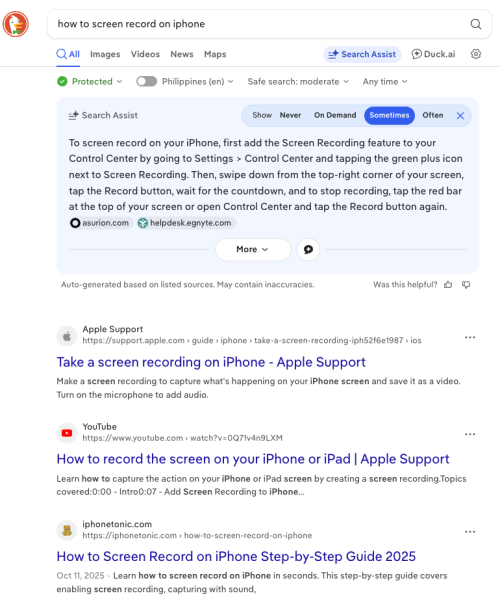Screen dimensions: 500x600
Task: Select the Never option for Search Assist
Action: (x=290, y=115)
